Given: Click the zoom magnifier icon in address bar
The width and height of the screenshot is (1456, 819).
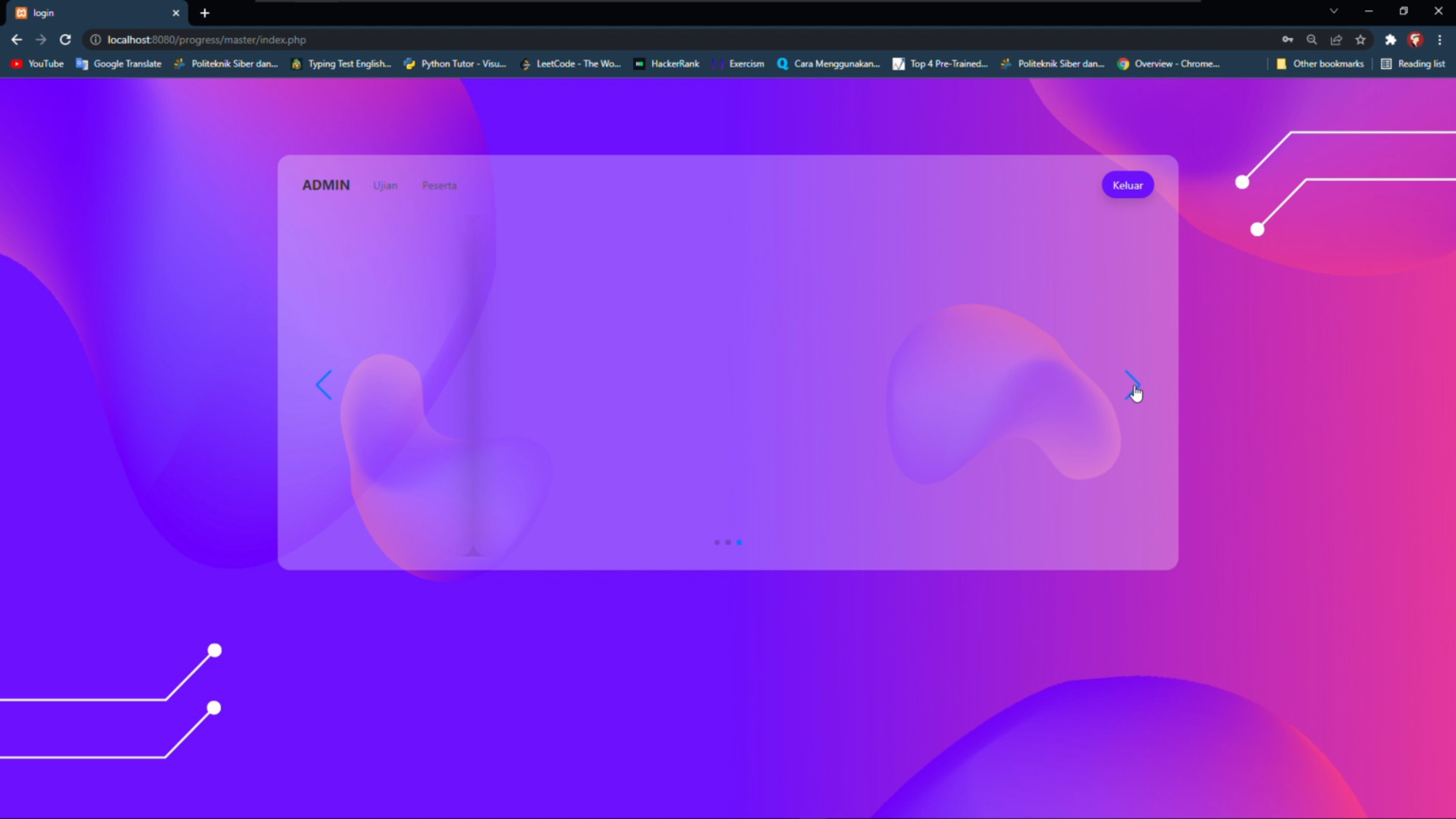Looking at the screenshot, I should [1311, 39].
